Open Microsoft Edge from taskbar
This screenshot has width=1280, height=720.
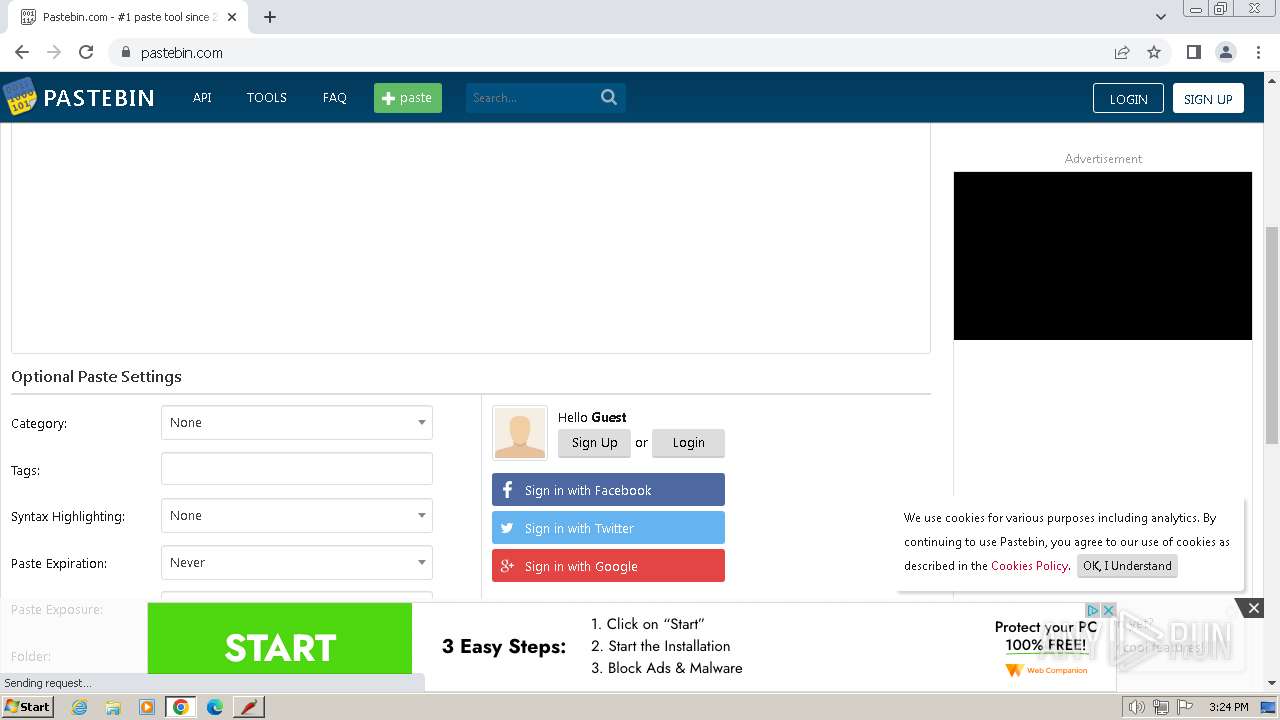[215, 707]
